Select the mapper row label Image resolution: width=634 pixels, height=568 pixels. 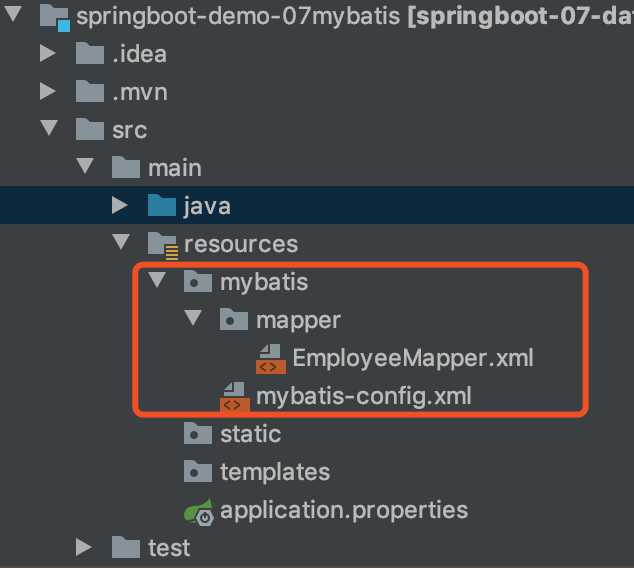click(298, 321)
